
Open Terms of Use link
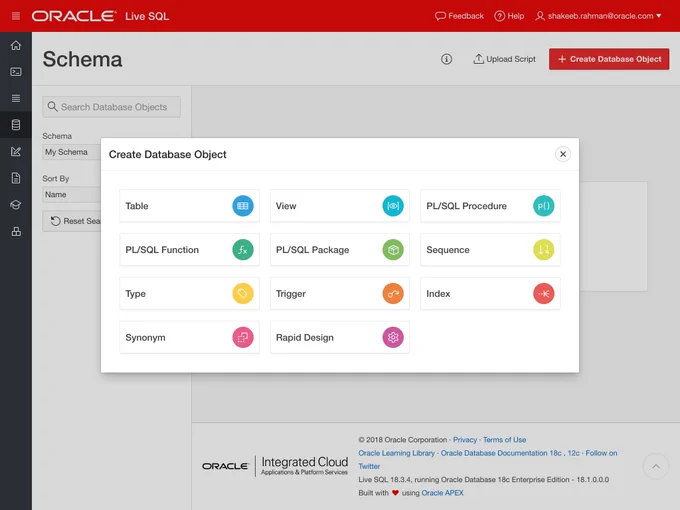[x=504, y=440]
